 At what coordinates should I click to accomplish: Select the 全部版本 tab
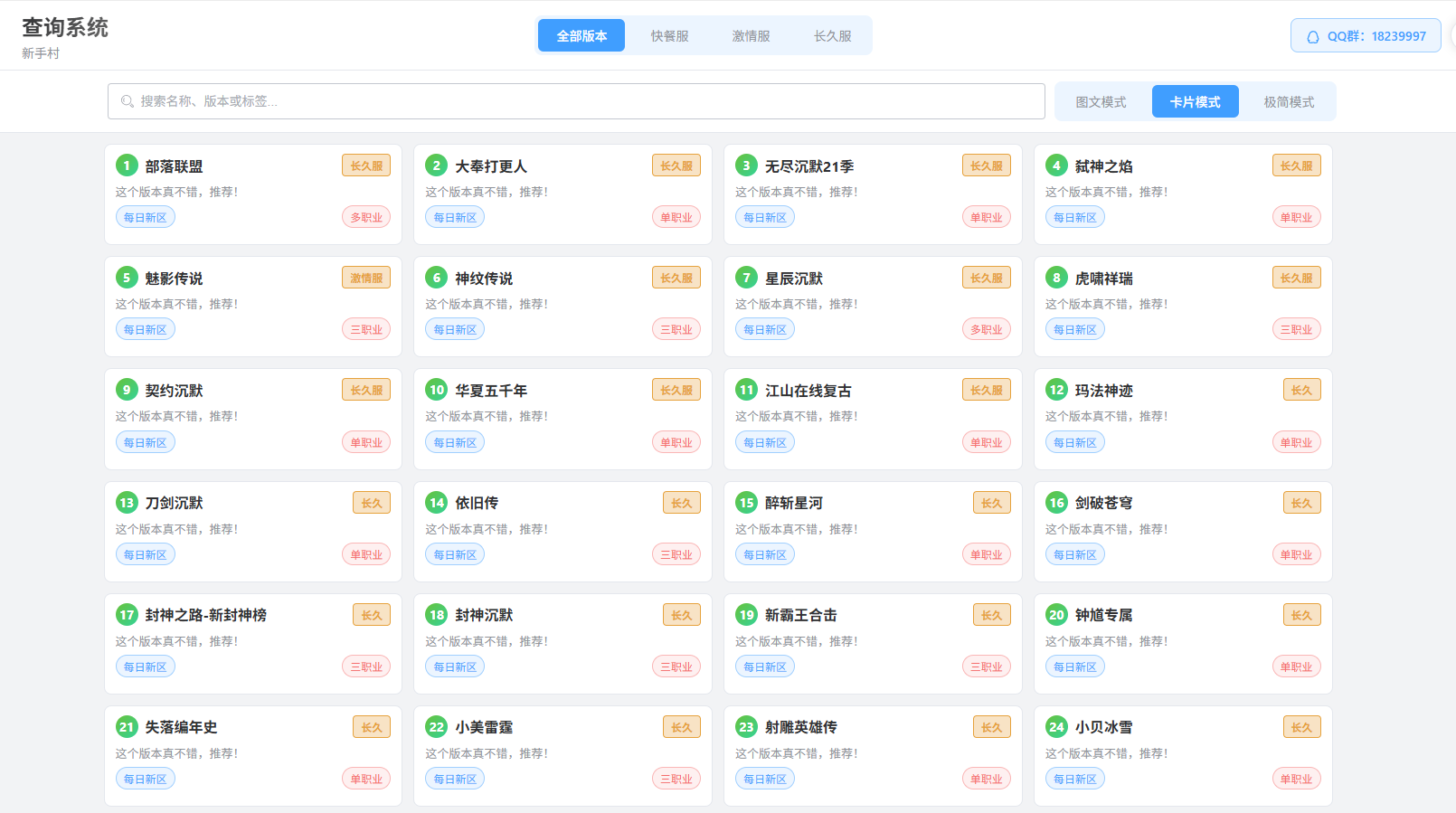581,36
